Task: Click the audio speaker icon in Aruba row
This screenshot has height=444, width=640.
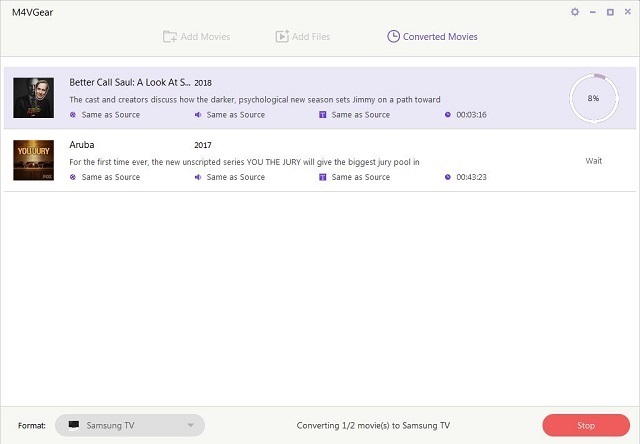Action: pyautogui.click(x=198, y=177)
